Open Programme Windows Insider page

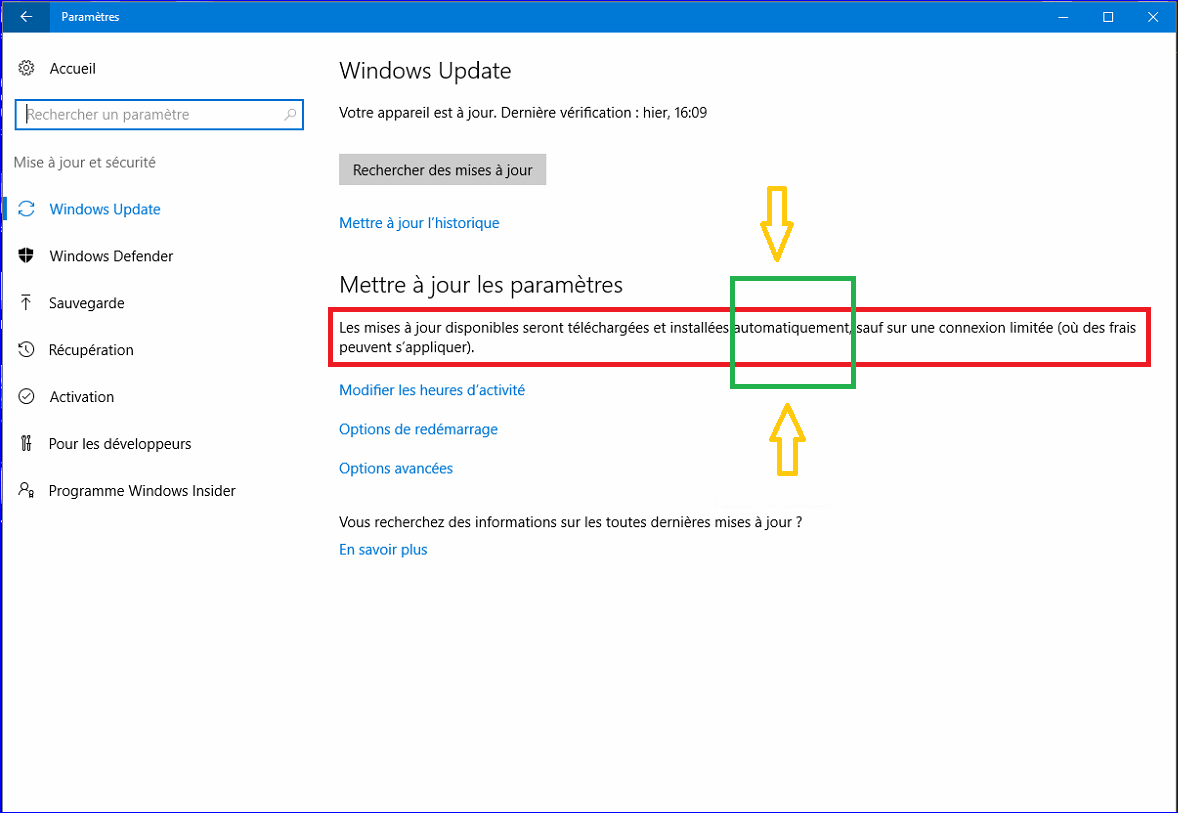pos(142,491)
